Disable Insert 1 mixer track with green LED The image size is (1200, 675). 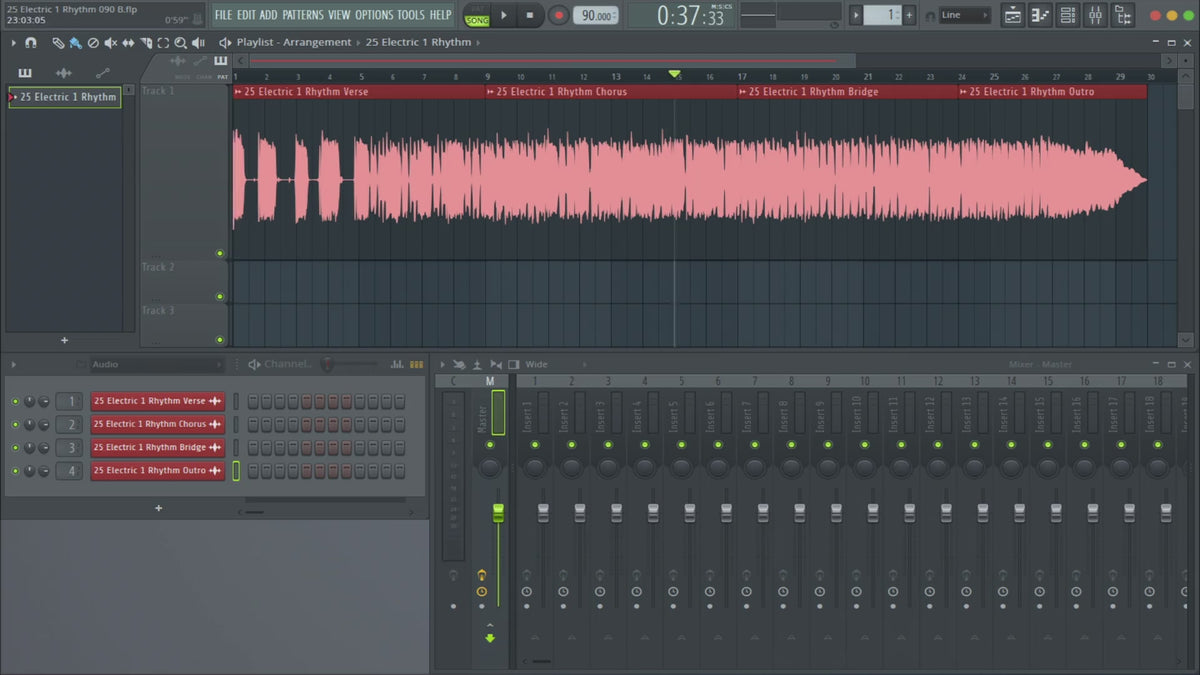(534, 444)
